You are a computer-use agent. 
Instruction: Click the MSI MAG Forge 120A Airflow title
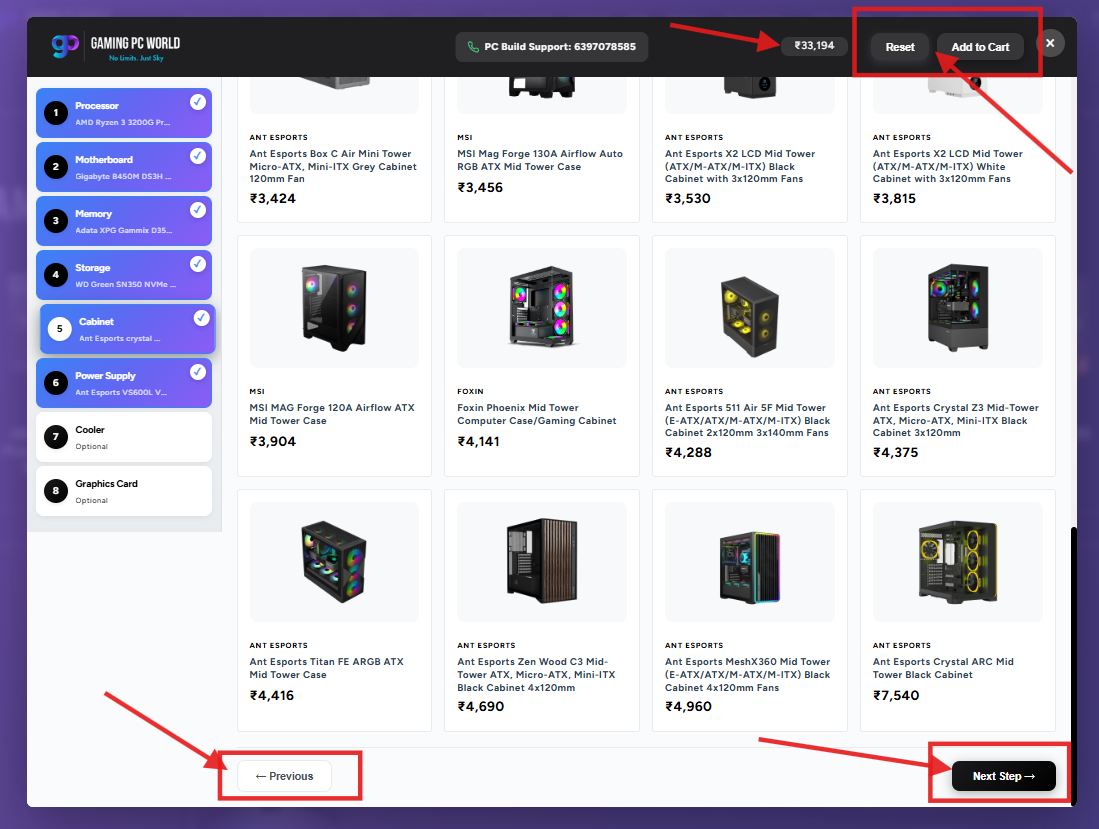(332, 413)
